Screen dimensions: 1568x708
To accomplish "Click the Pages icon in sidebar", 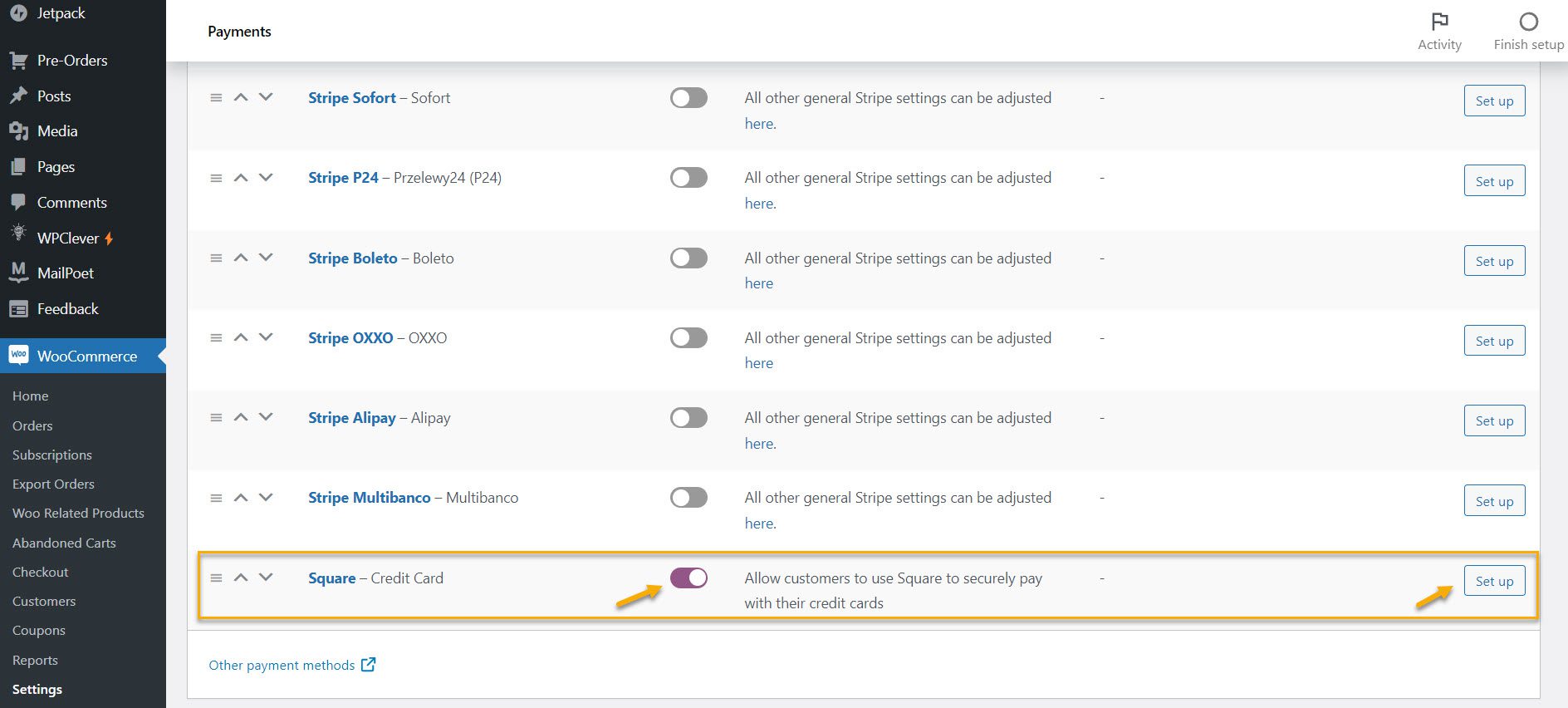I will click(18, 167).
